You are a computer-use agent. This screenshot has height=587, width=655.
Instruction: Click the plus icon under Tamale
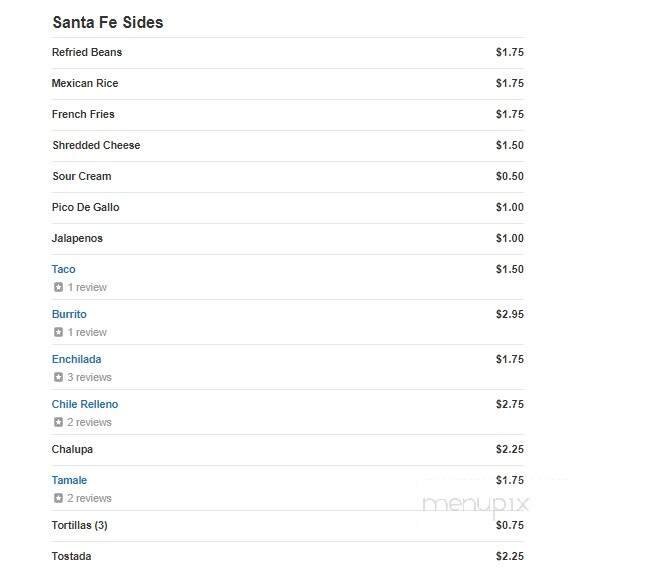(x=58, y=499)
